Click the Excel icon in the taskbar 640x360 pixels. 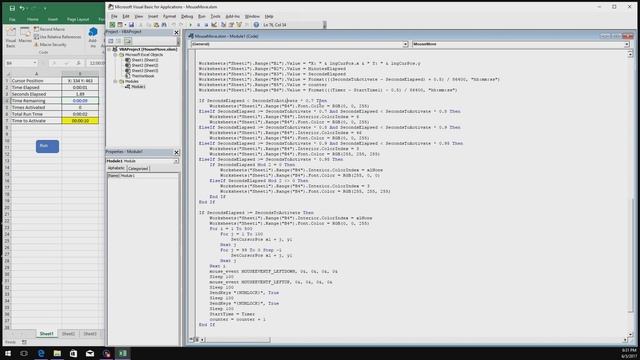click(x=122, y=353)
